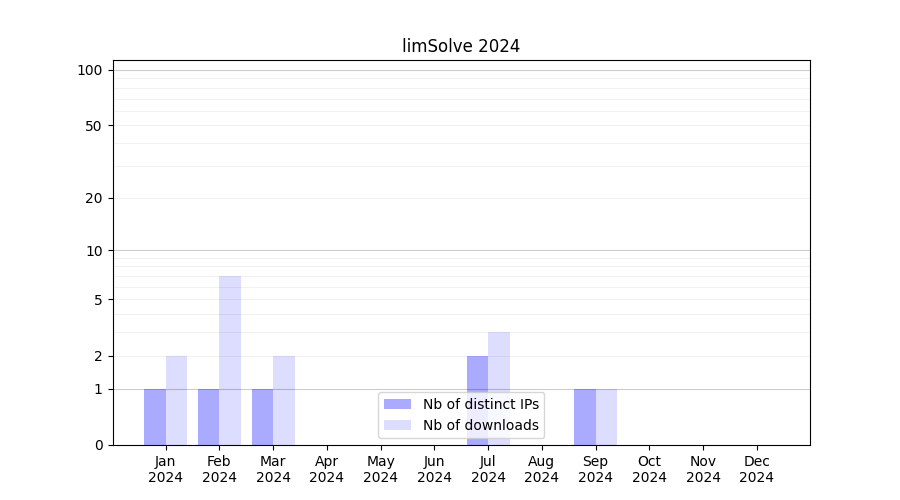Click the March distinct IPs bar
900x500 pixels.
[262, 417]
